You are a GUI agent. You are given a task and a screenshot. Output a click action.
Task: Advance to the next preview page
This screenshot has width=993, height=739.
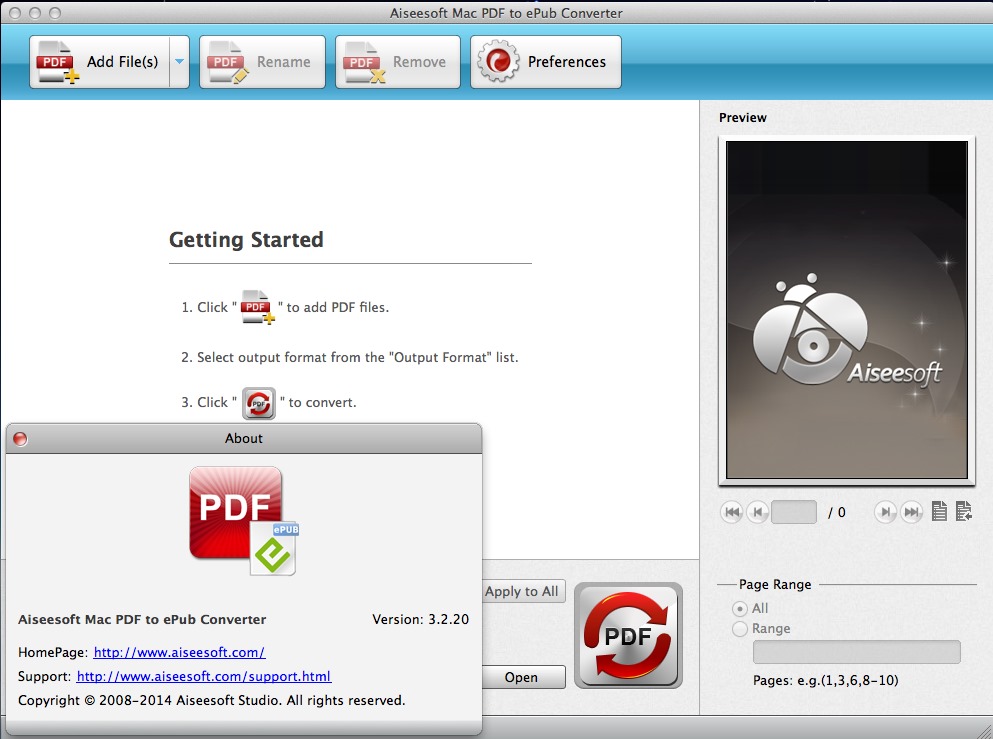[x=884, y=511]
